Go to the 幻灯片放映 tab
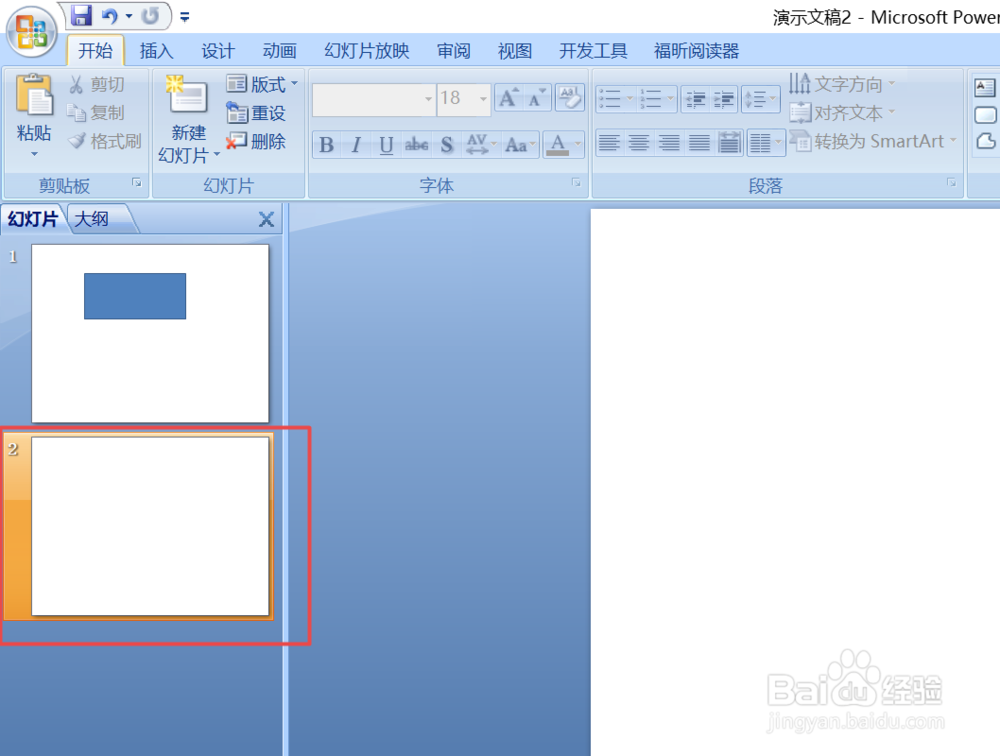 pyautogui.click(x=367, y=50)
